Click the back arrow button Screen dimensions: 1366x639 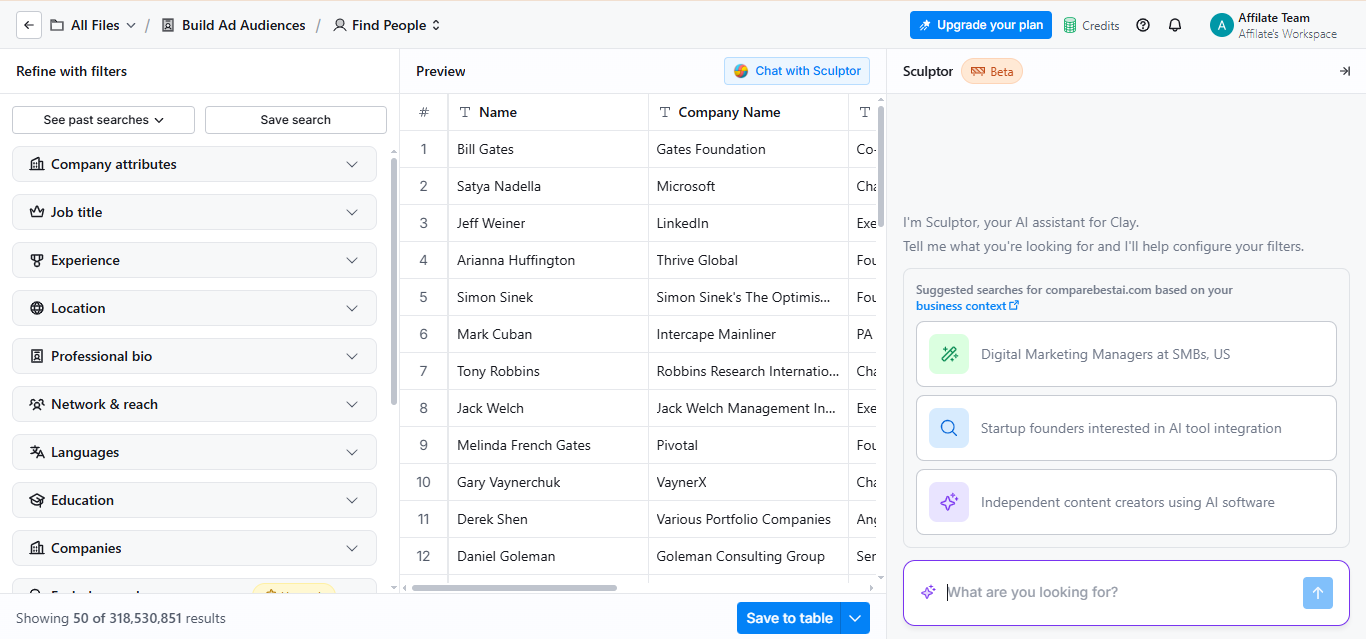pyautogui.click(x=29, y=25)
